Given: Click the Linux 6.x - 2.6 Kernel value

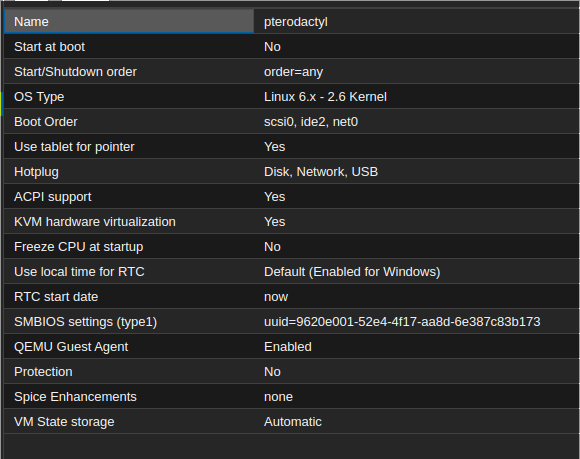Looking at the screenshot, I should pos(325,97).
